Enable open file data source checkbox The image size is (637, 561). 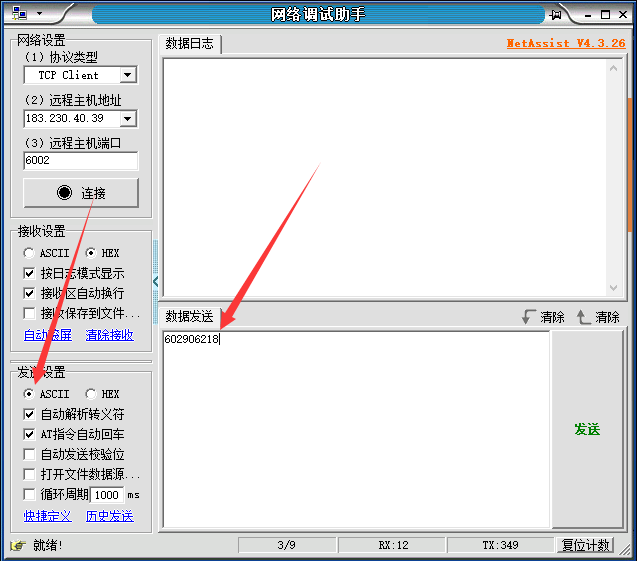[29, 474]
